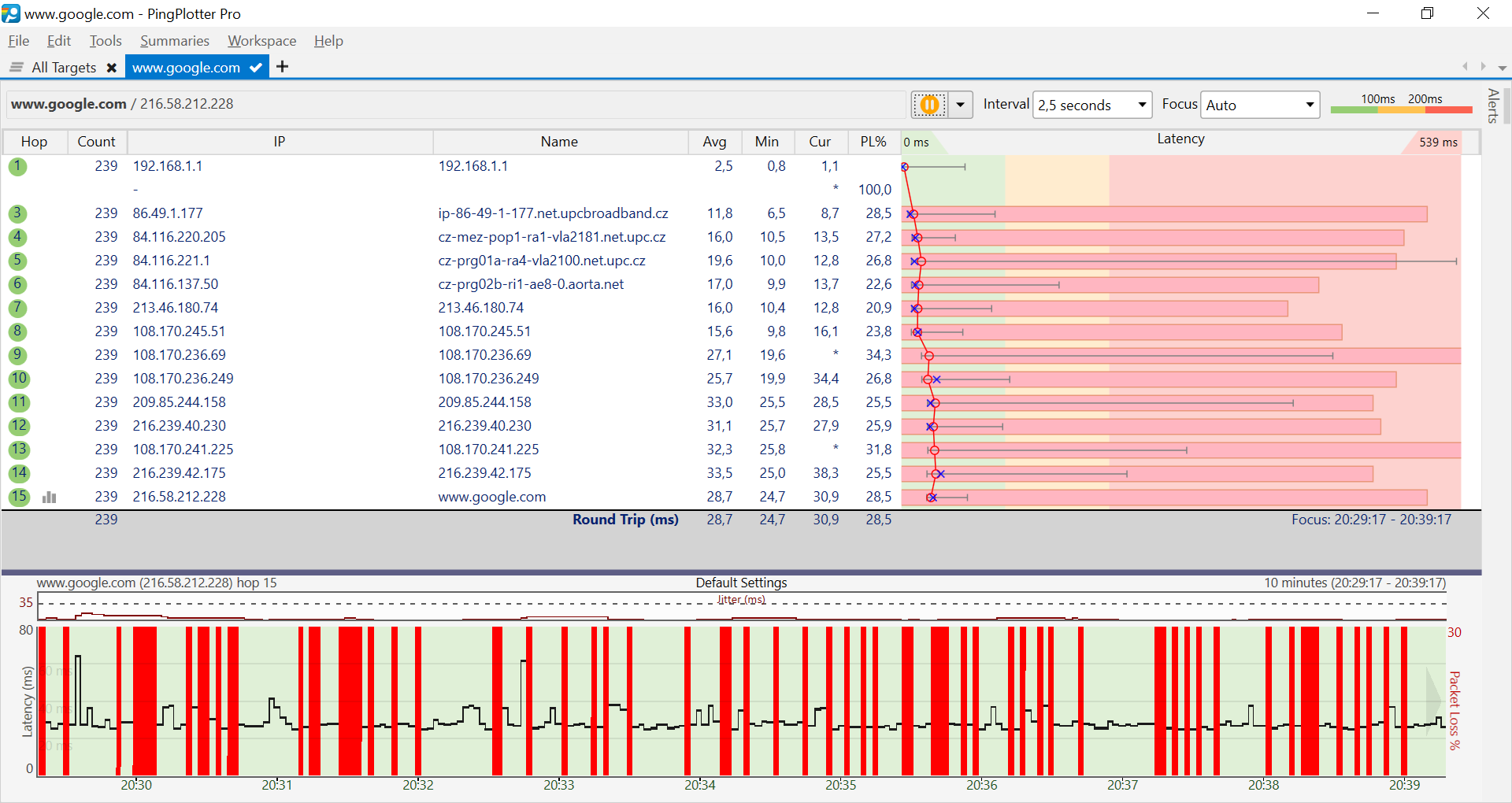The width and height of the screenshot is (1512, 803).
Task: Select hop 14 green circle icon
Action: [19, 473]
